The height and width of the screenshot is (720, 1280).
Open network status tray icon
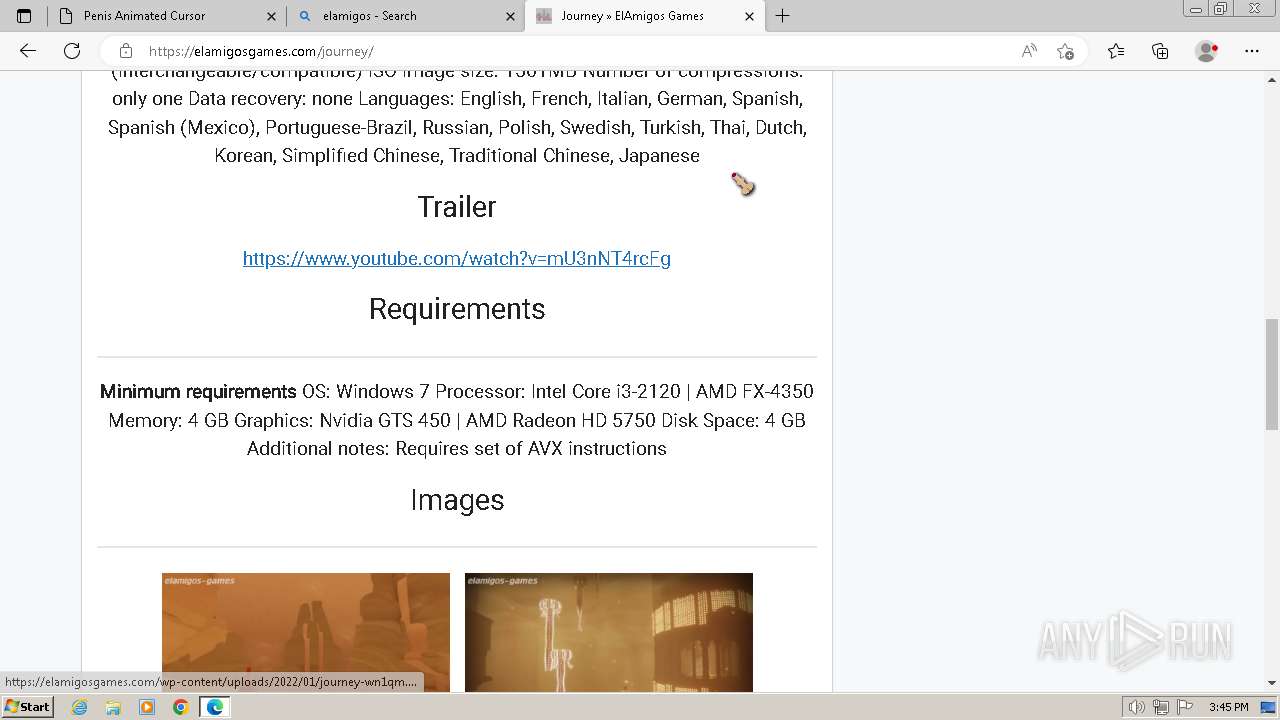tap(1160, 707)
